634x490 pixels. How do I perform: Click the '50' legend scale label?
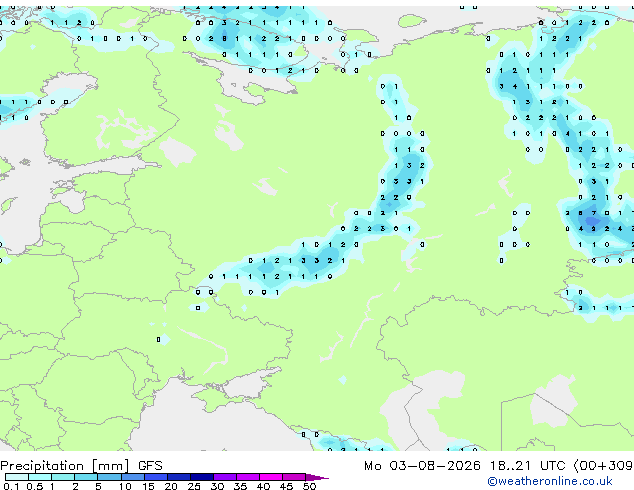310,486
